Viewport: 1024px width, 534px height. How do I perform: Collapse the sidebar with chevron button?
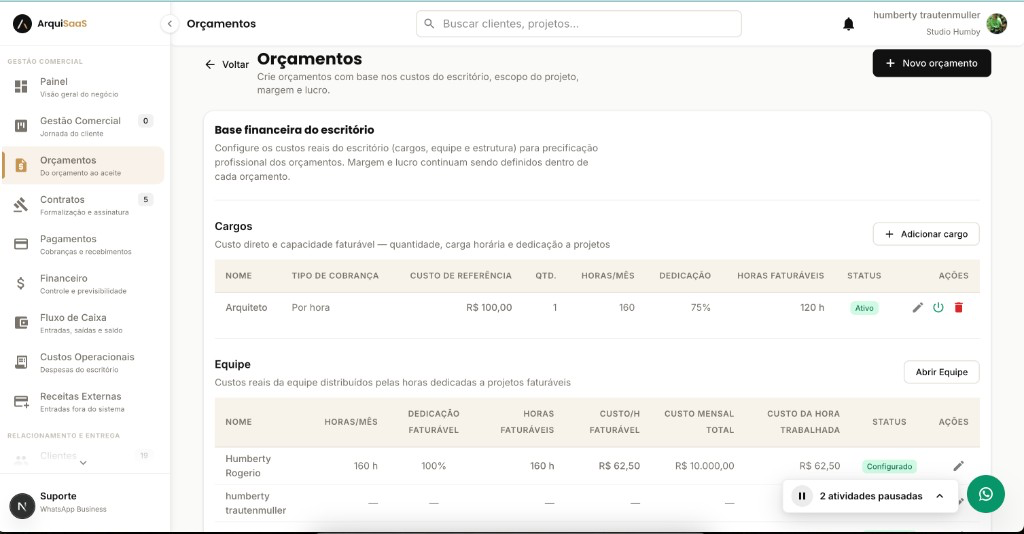(170, 24)
